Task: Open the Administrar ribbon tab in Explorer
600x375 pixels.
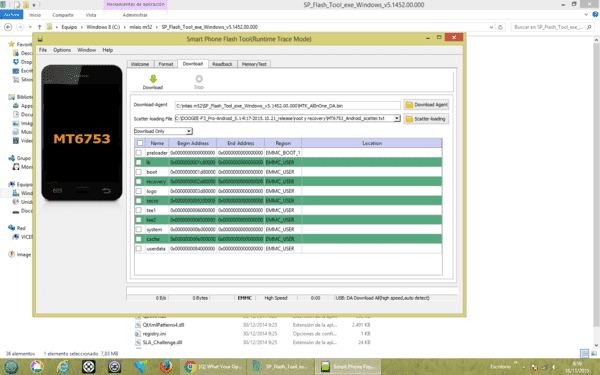Action: pos(135,15)
